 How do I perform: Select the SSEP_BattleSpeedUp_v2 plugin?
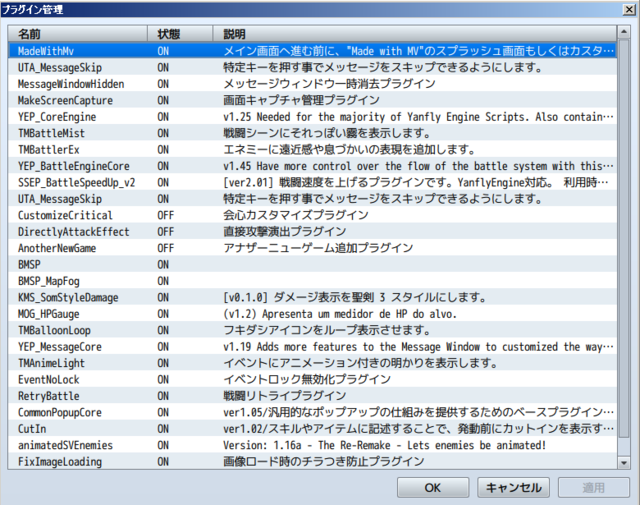pos(312,182)
